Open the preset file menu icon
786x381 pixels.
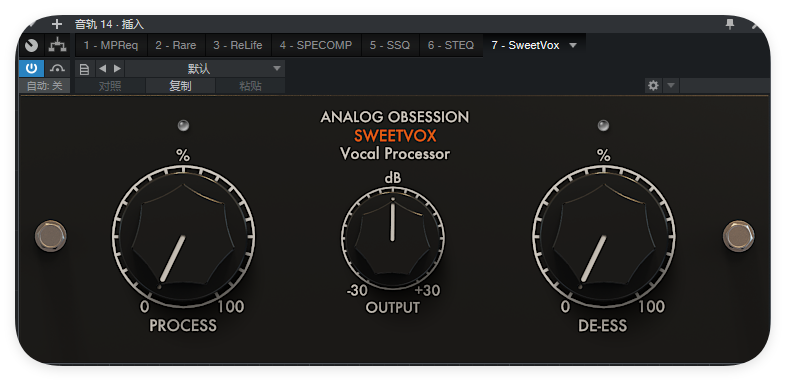pos(84,69)
